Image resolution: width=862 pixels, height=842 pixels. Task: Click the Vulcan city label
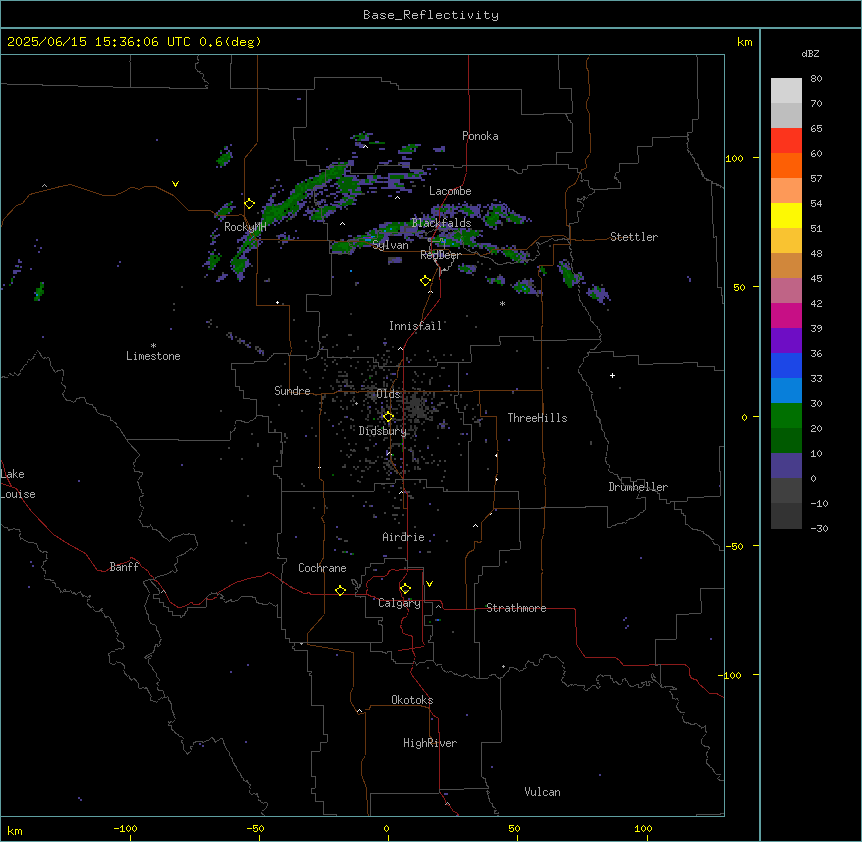543,792
